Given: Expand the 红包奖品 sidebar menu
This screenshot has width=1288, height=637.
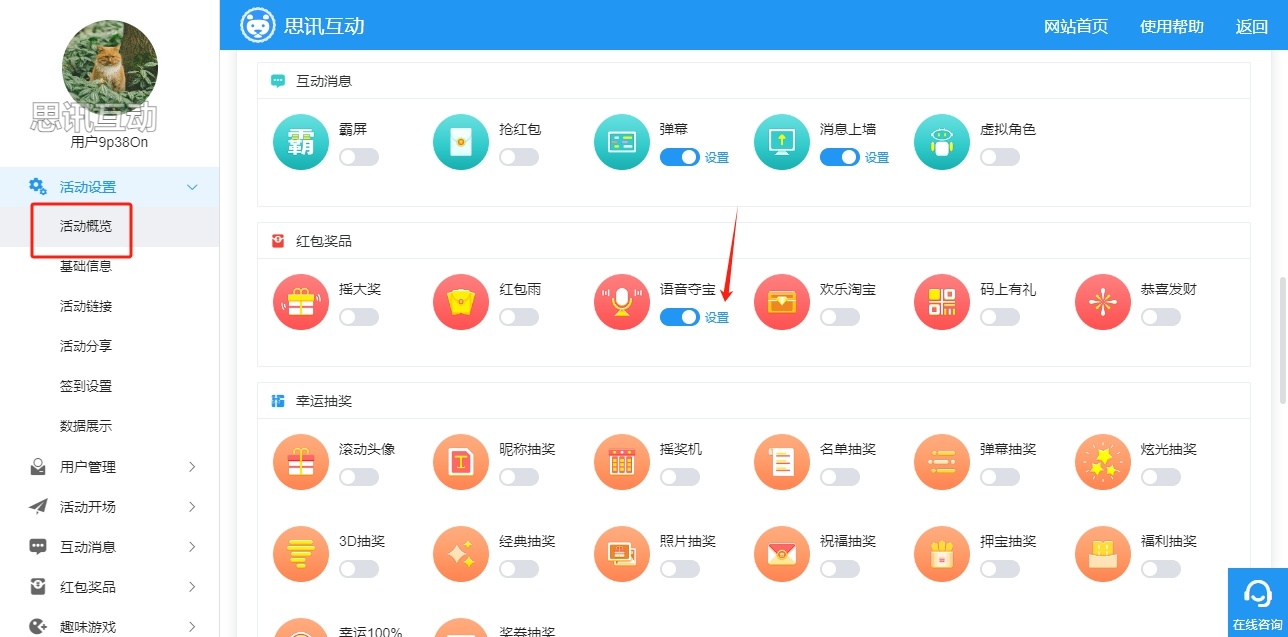Looking at the screenshot, I should (x=110, y=587).
